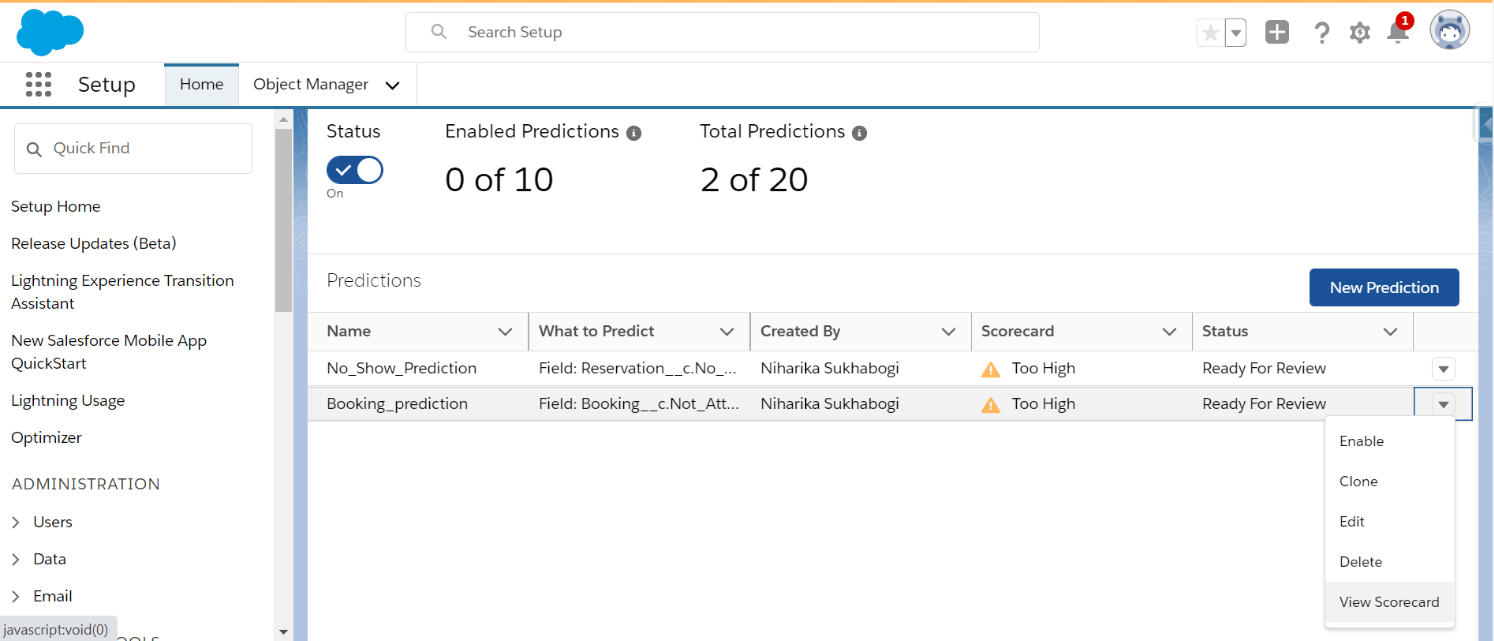Select View Scorecard from the menu

(x=1388, y=602)
